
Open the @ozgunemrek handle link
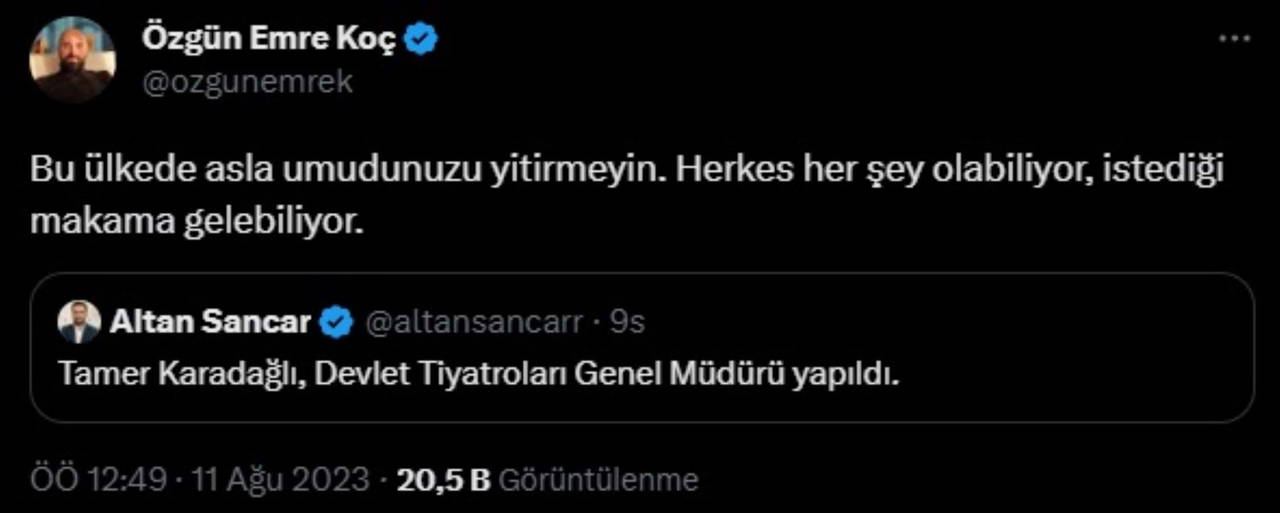pos(248,81)
